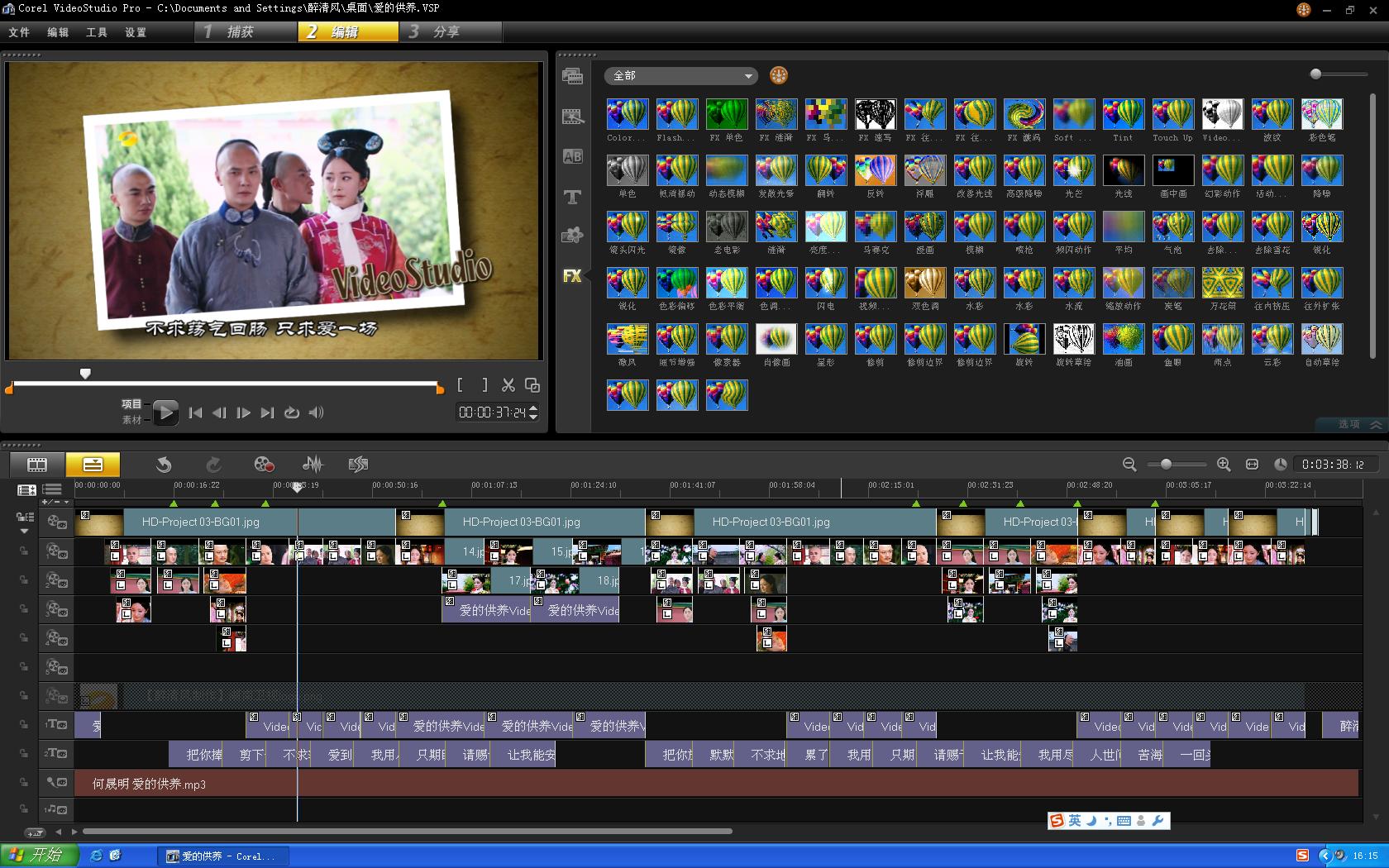Step to next frame
Image resolution: width=1389 pixels, height=868 pixels.
click(243, 413)
